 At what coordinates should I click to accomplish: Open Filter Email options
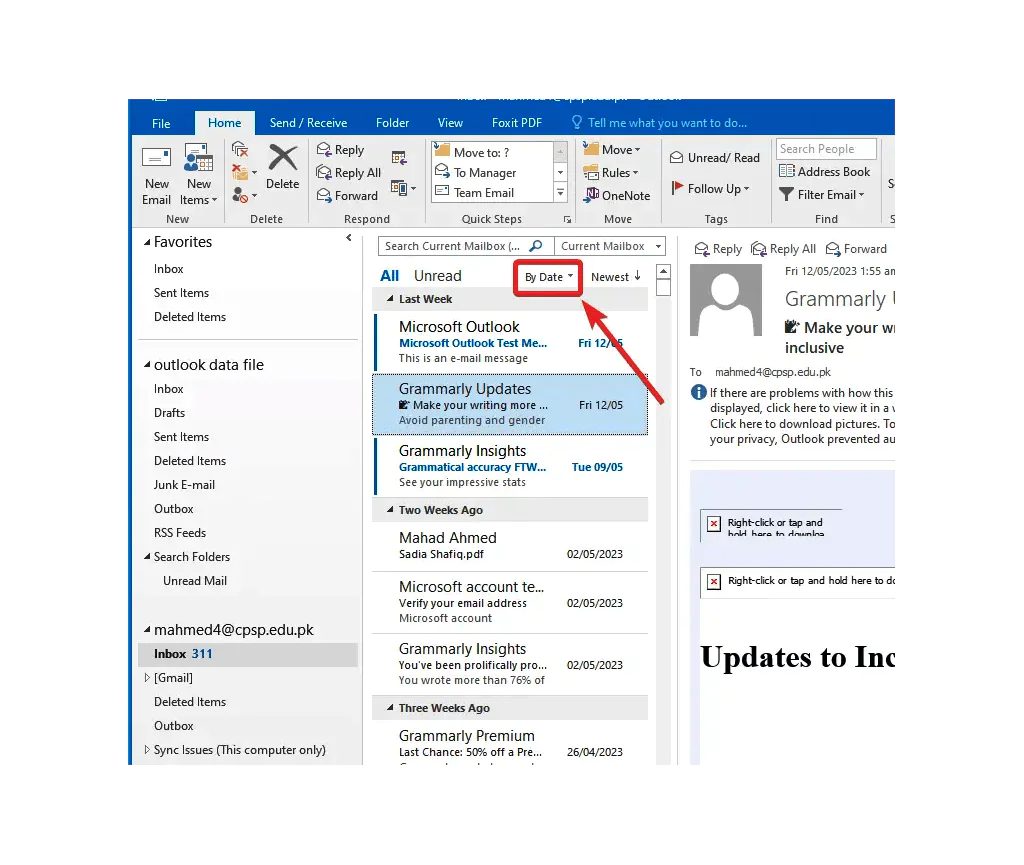coord(822,194)
